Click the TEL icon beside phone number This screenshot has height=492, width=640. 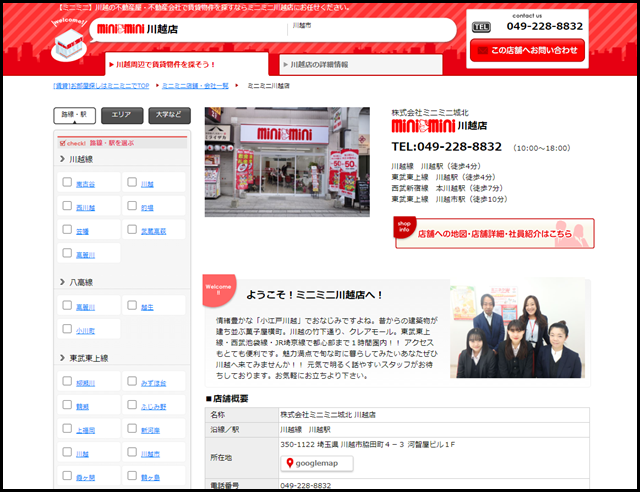point(481,27)
